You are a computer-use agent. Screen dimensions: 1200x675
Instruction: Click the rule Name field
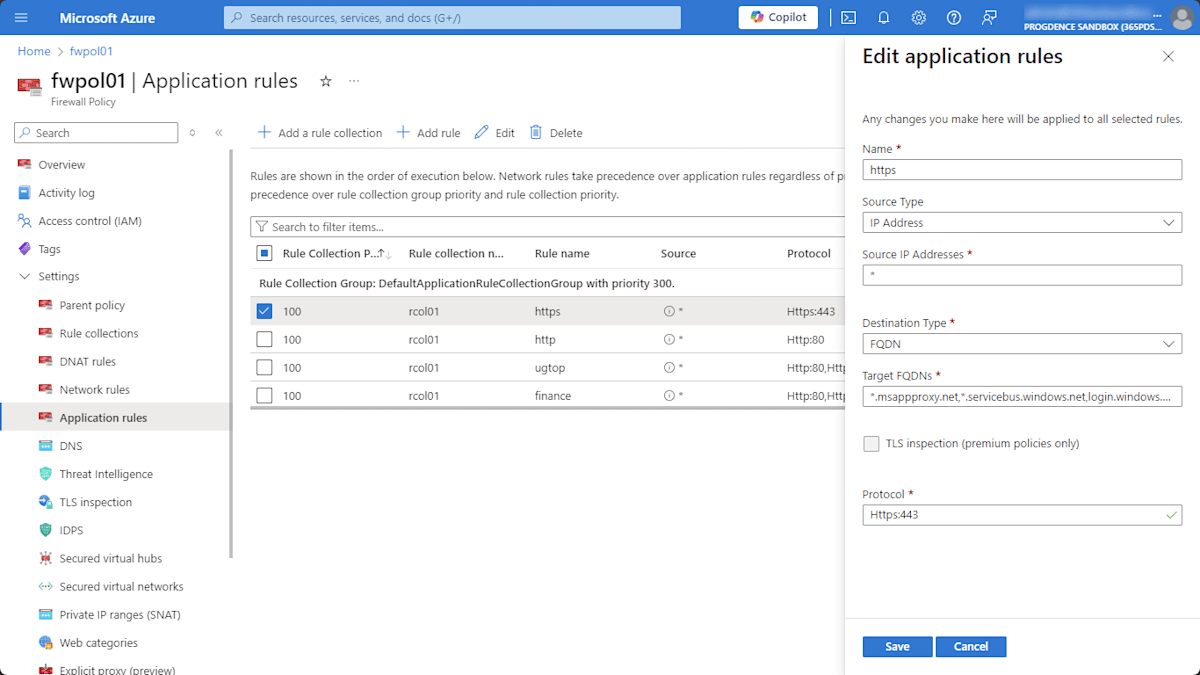tap(1022, 170)
